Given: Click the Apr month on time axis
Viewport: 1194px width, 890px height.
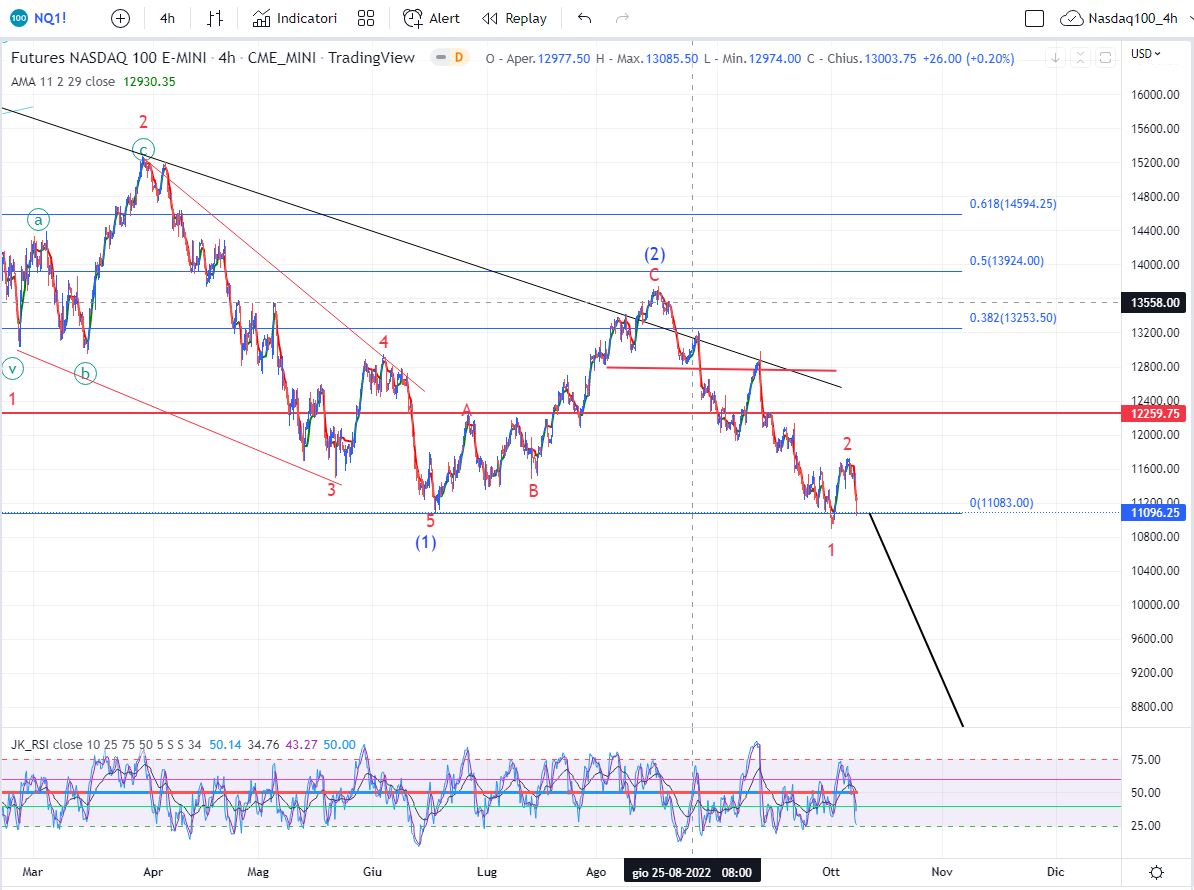Looking at the screenshot, I should pyautogui.click(x=153, y=872).
